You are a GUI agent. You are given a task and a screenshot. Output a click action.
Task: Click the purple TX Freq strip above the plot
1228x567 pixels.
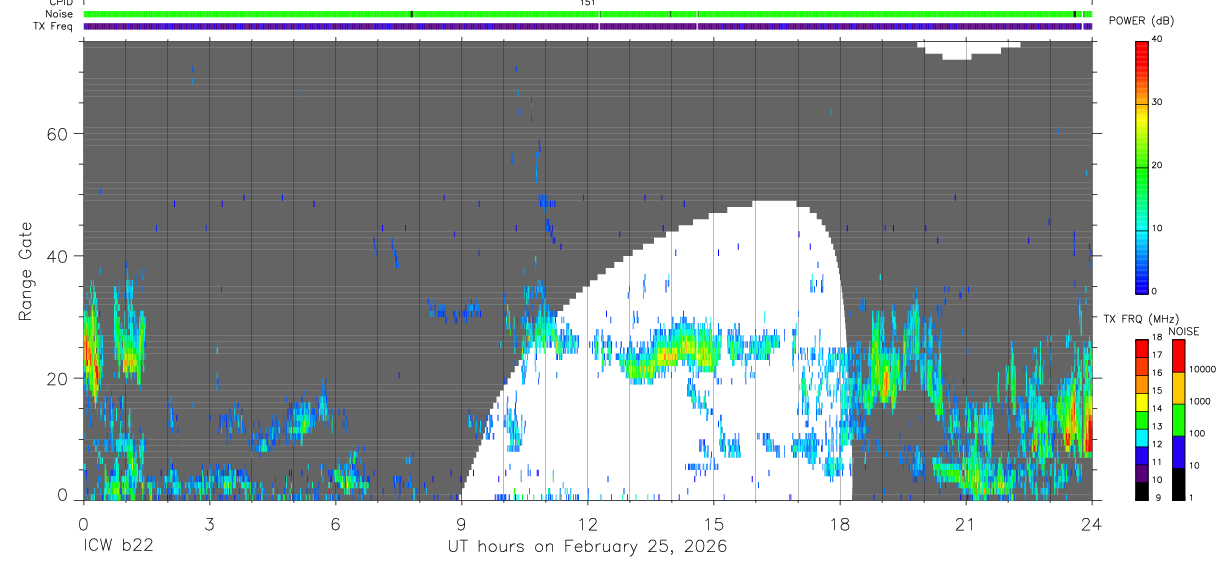[587, 26]
